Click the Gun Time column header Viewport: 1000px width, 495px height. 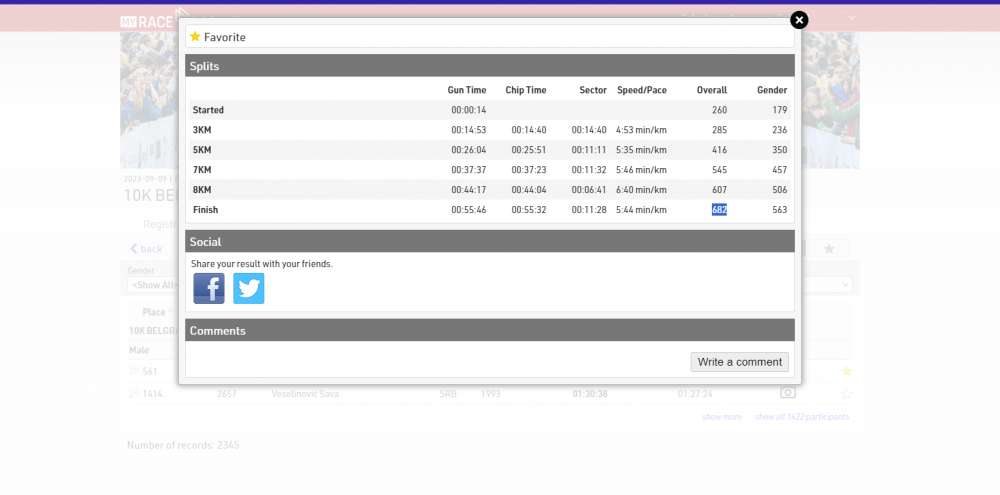[467, 90]
